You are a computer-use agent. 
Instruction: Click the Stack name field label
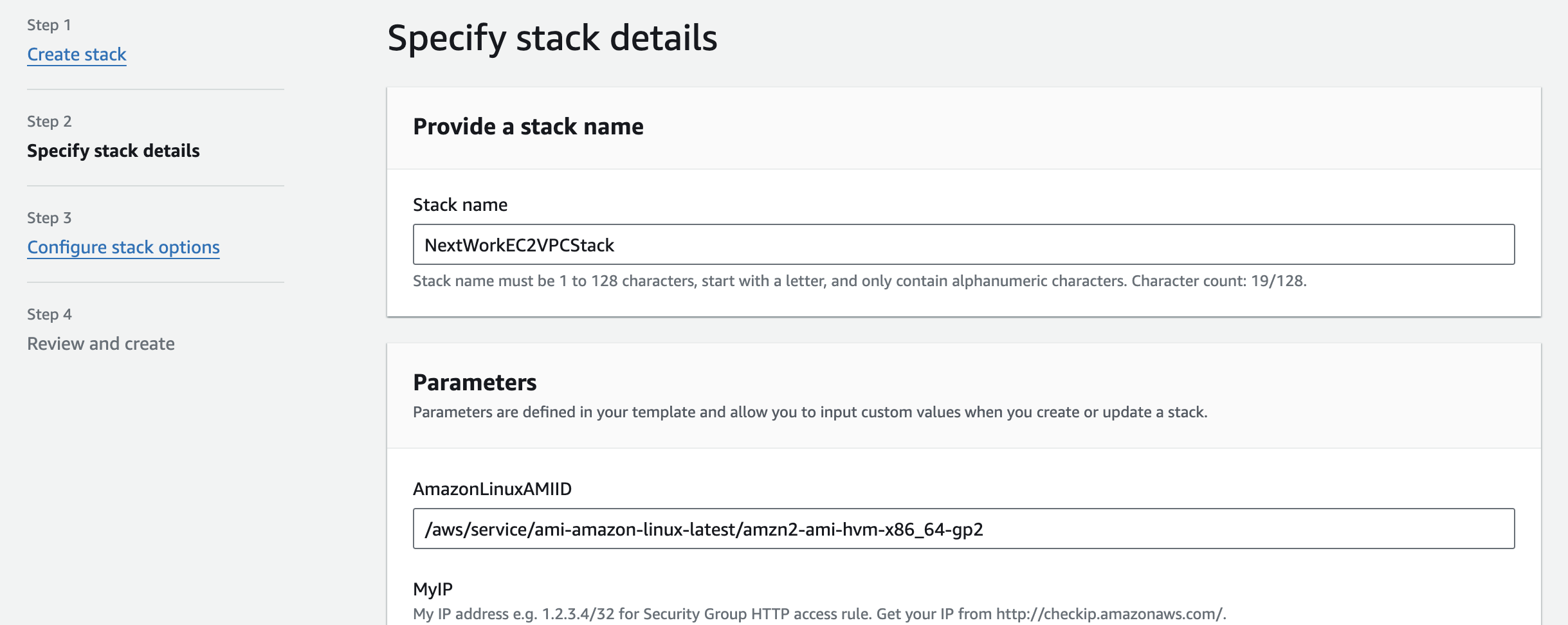click(460, 205)
